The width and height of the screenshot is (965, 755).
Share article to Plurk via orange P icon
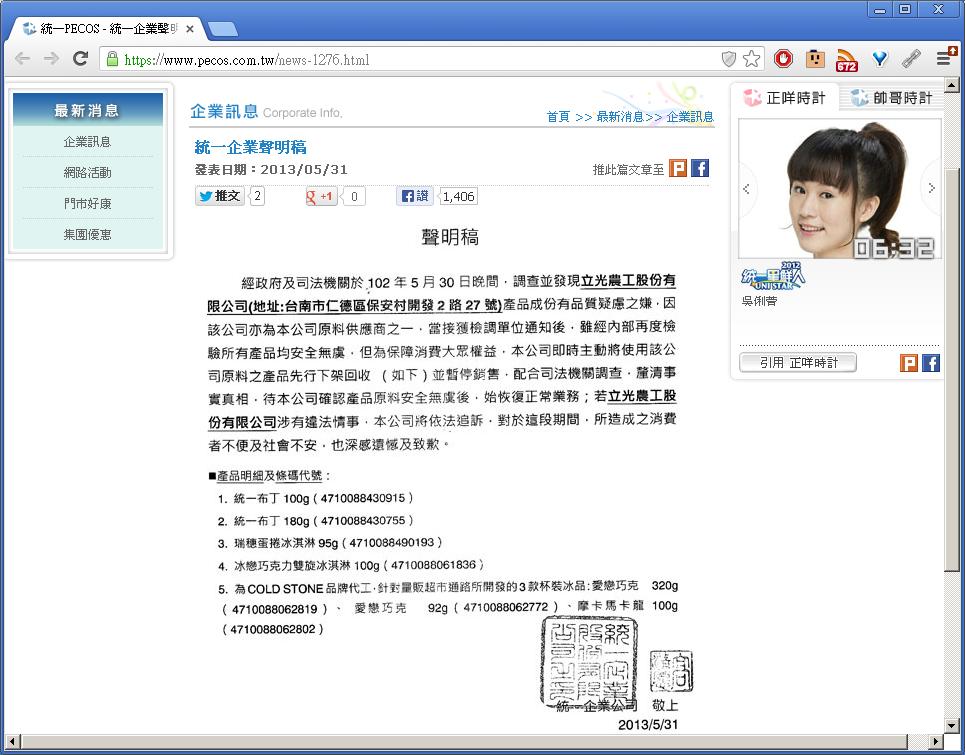pyautogui.click(x=678, y=168)
